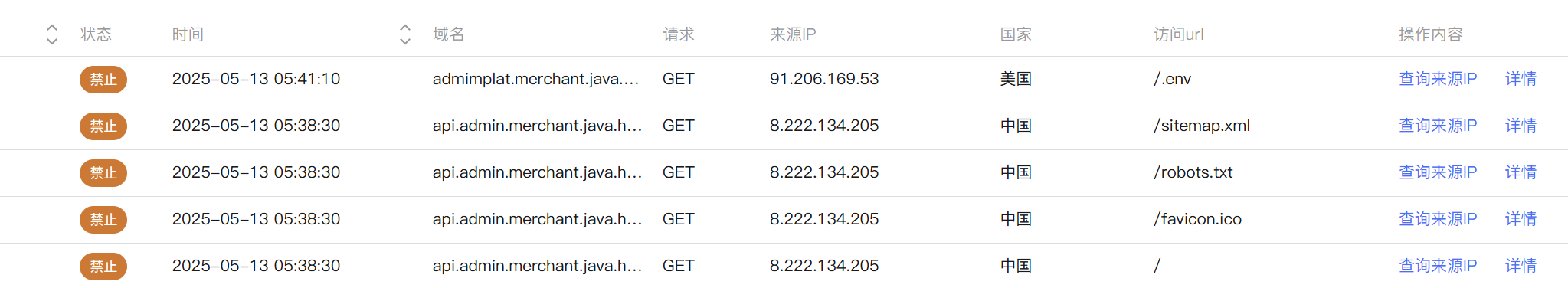1568x288 pixels.
Task: Open 详情 for the /robots.txt request
Action: pos(1521,172)
